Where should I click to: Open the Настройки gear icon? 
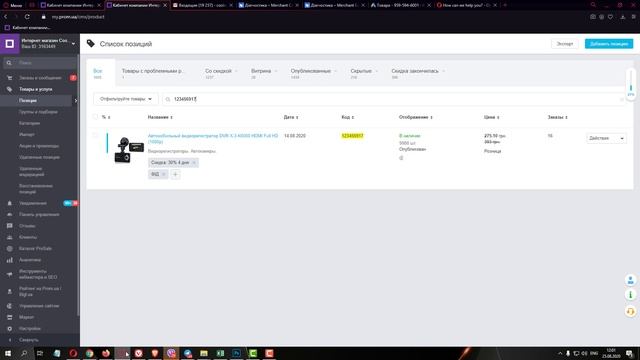pos(9,329)
